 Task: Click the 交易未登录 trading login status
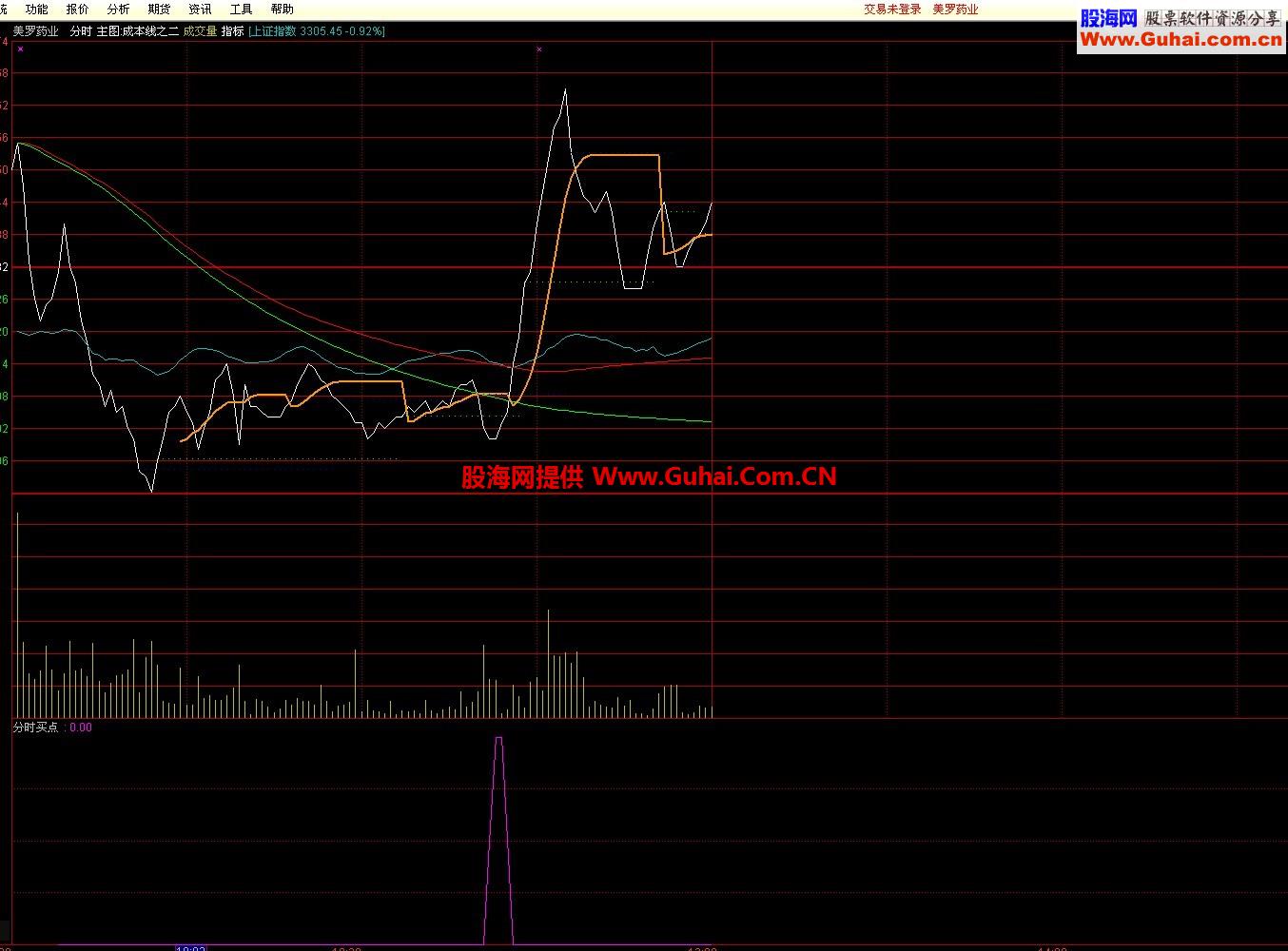coord(892,10)
